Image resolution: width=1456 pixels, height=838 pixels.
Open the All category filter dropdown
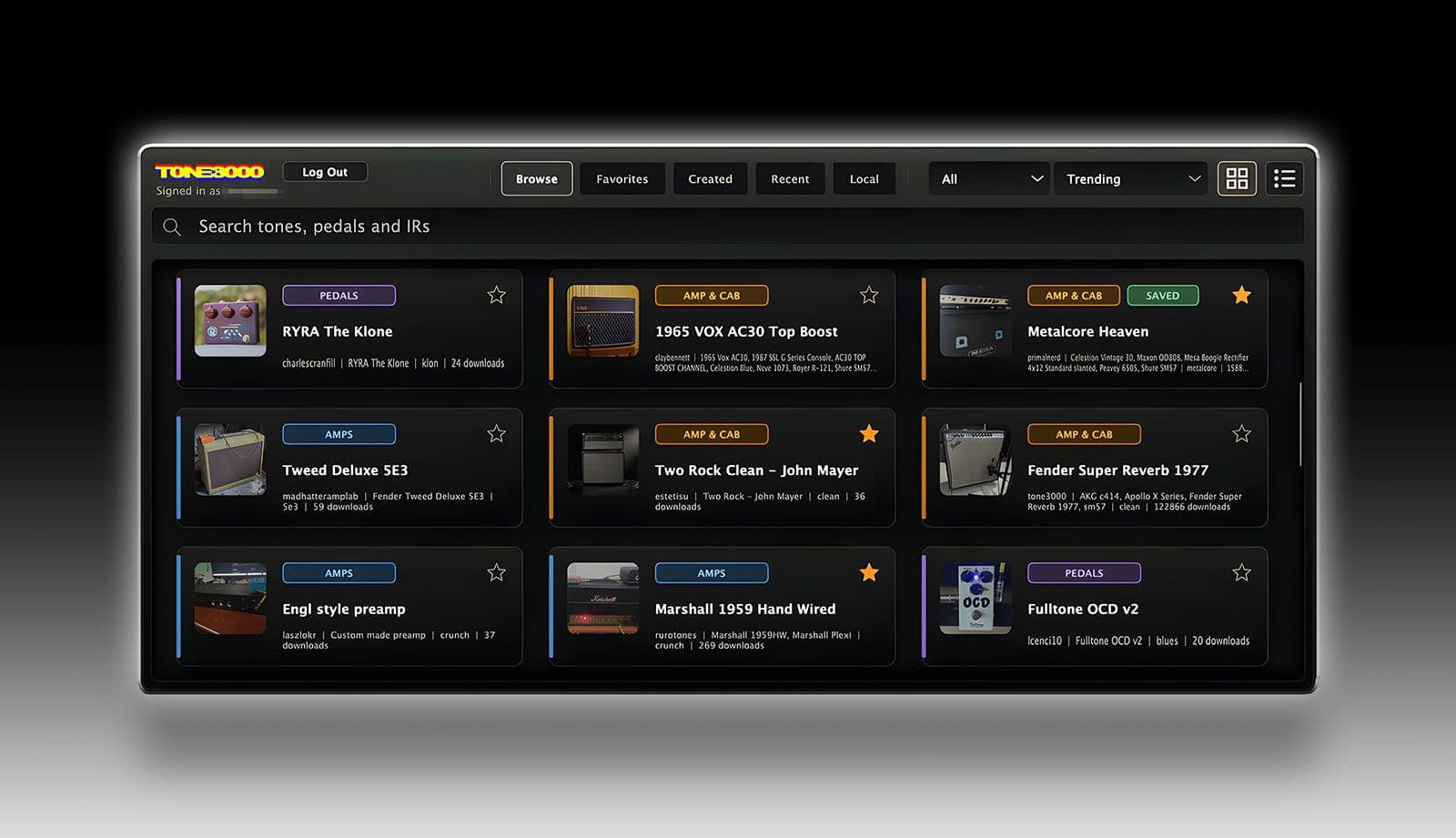point(990,178)
